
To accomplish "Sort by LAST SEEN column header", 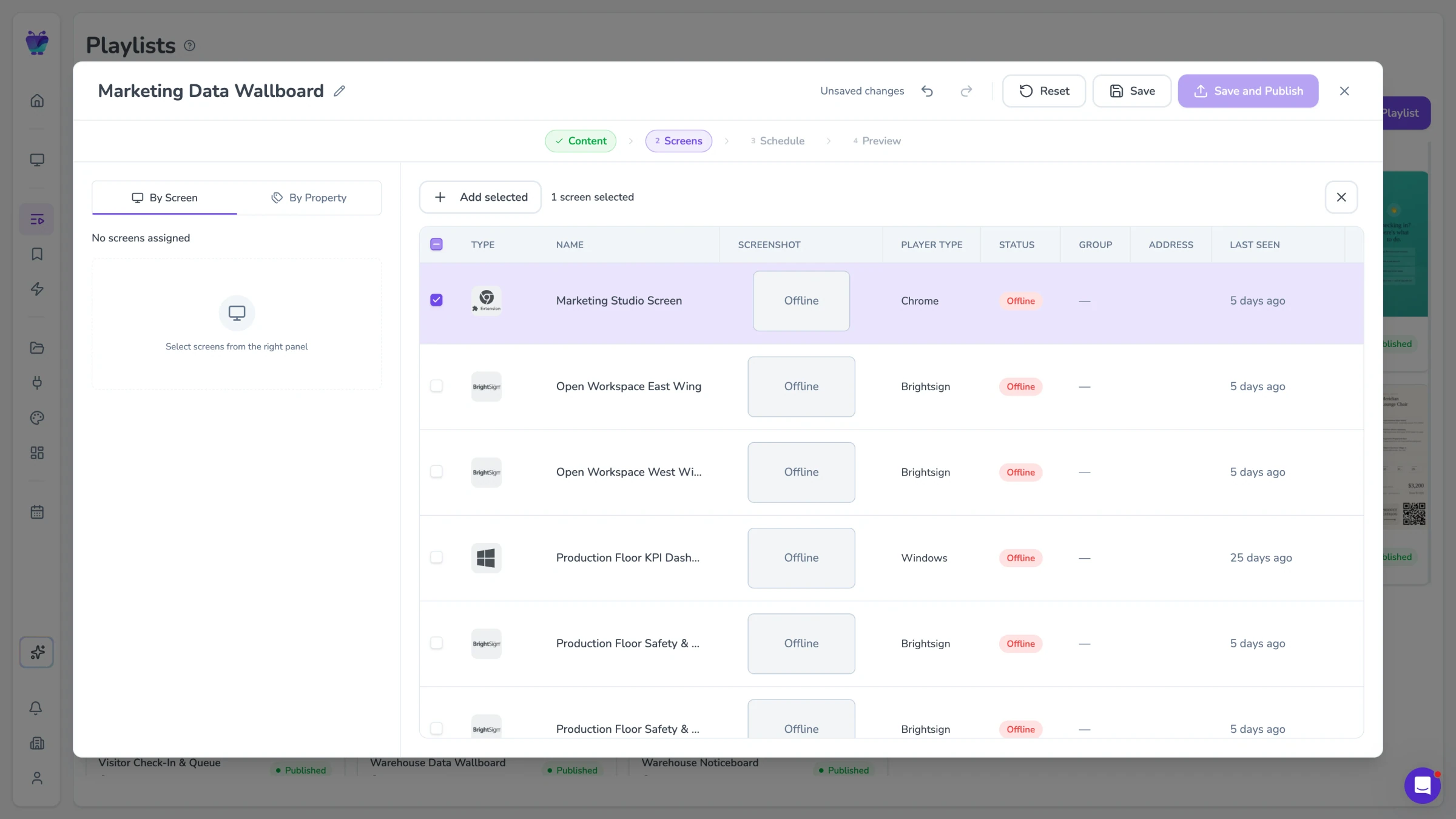I will [x=1255, y=244].
